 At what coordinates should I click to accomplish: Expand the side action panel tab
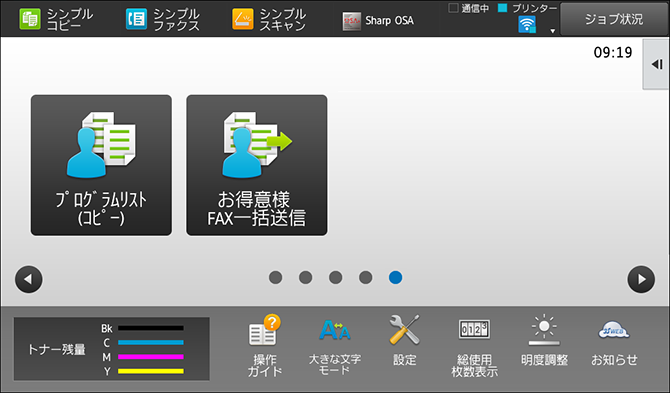pos(656,65)
